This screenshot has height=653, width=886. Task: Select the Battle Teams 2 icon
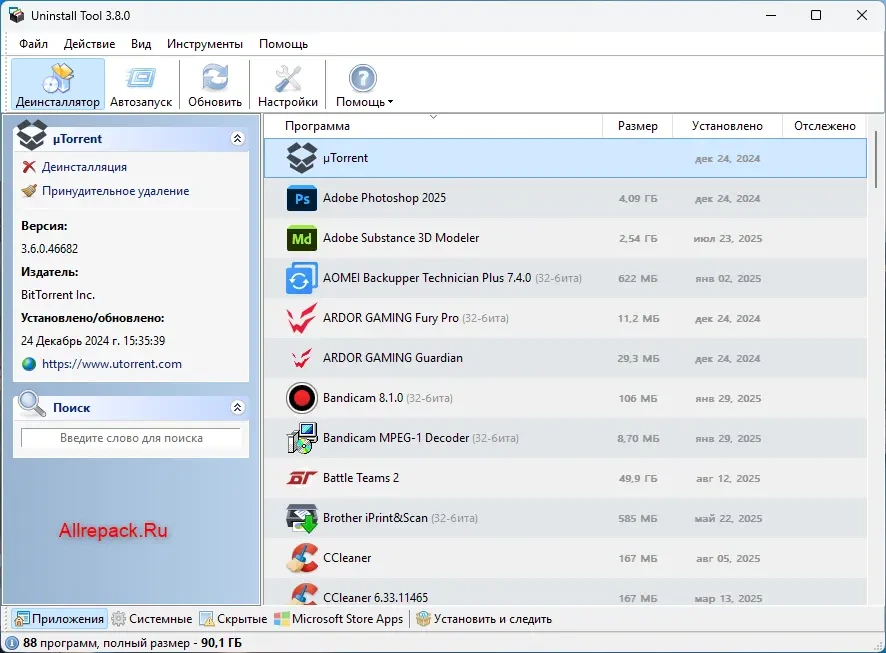click(x=301, y=478)
